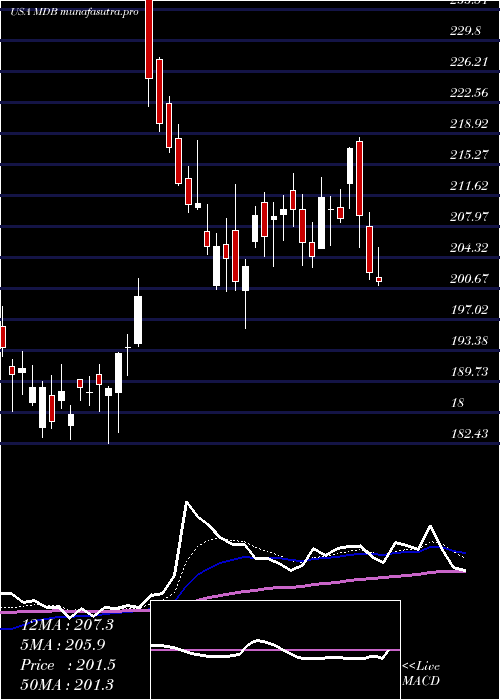Click the 197.02 price axis label

(469, 310)
